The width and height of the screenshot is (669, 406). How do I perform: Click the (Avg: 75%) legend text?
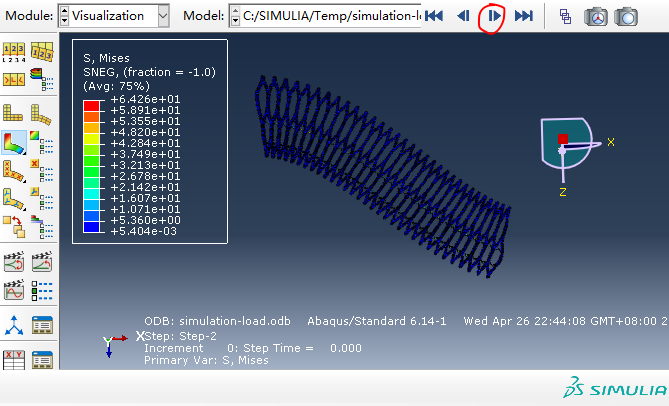point(116,86)
